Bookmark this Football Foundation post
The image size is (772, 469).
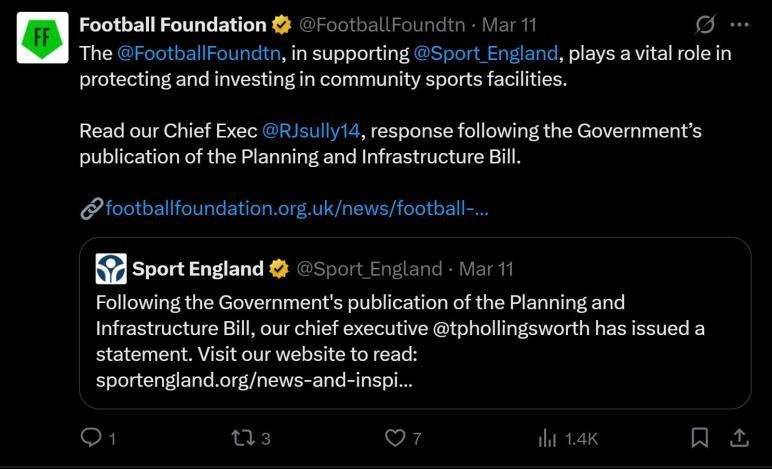[701, 437]
